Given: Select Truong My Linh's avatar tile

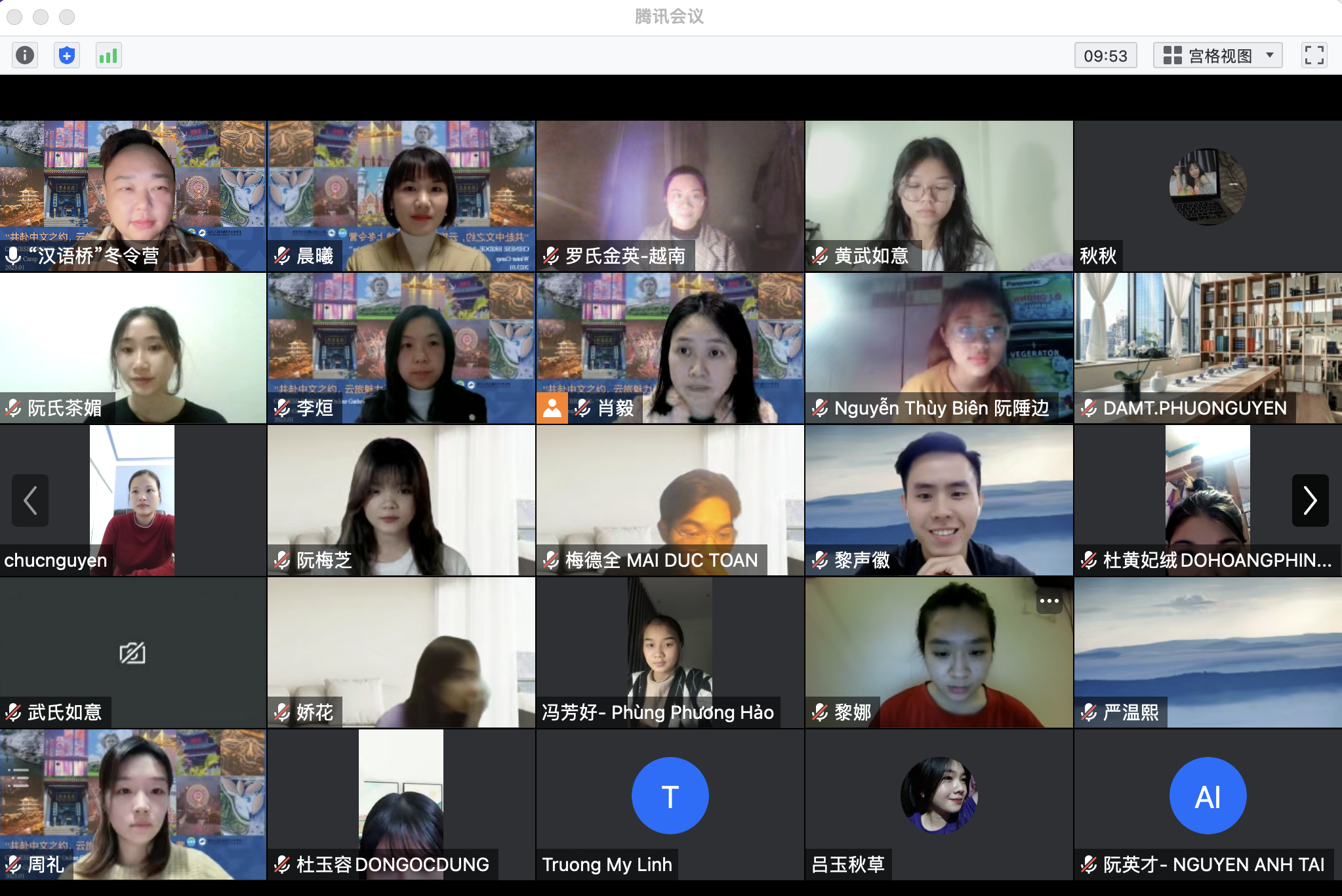Looking at the screenshot, I should pyautogui.click(x=670, y=796).
